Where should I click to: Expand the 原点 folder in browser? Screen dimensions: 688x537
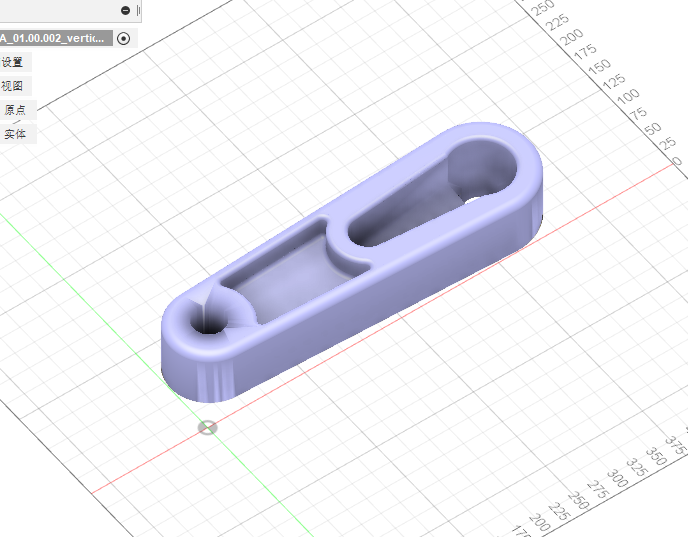[14, 110]
